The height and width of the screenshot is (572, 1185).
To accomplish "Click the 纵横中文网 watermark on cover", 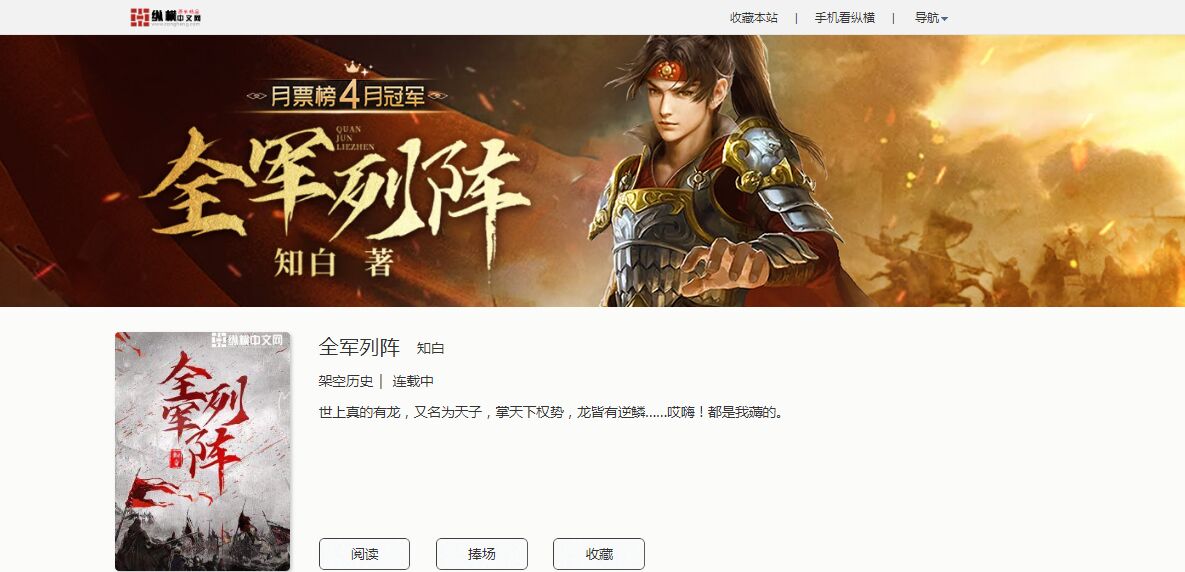I will (248, 339).
